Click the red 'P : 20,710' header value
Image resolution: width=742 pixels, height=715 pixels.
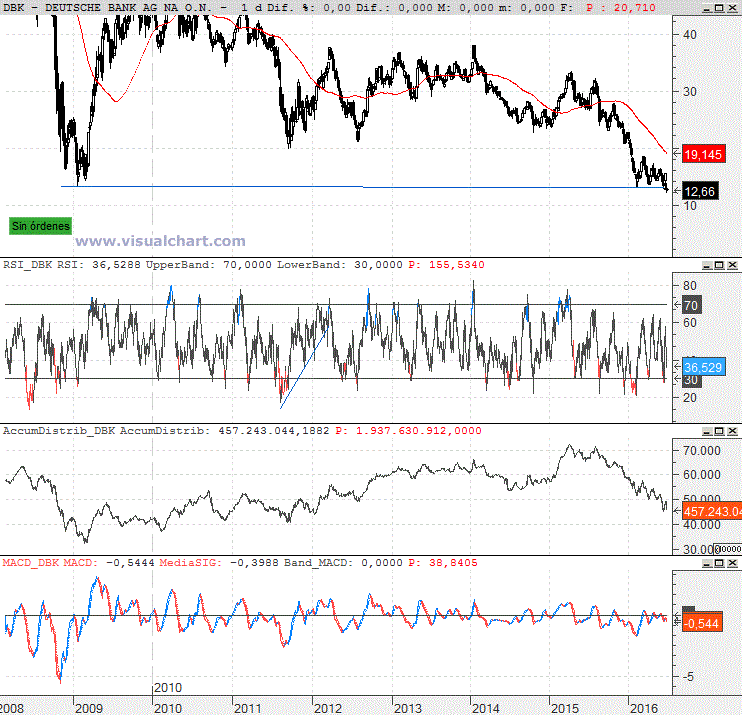pos(621,8)
